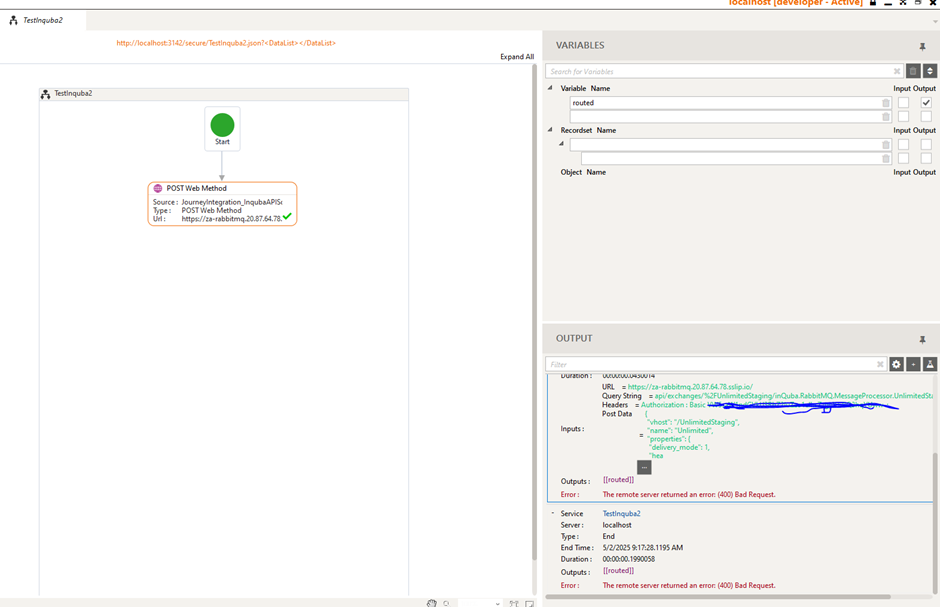Open the TestInquba2 service link in Output
The width and height of the screenshot is (940, 607).
[x=621, y=514]
